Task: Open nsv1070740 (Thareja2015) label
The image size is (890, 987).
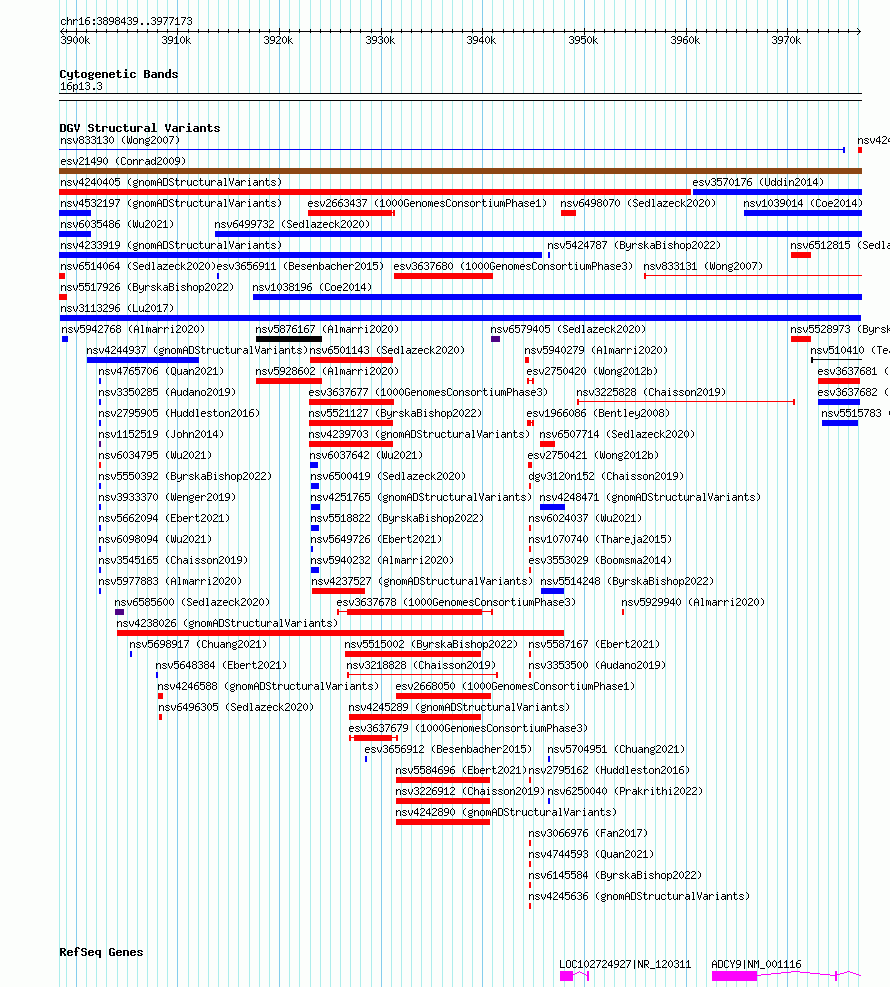Action: [600, 539]
